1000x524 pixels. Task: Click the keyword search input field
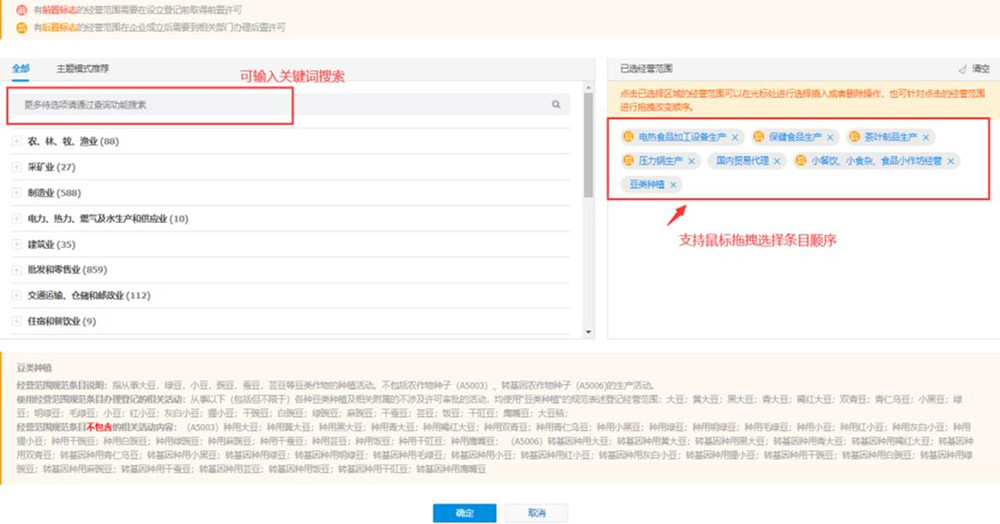click(x=280, y=104)
